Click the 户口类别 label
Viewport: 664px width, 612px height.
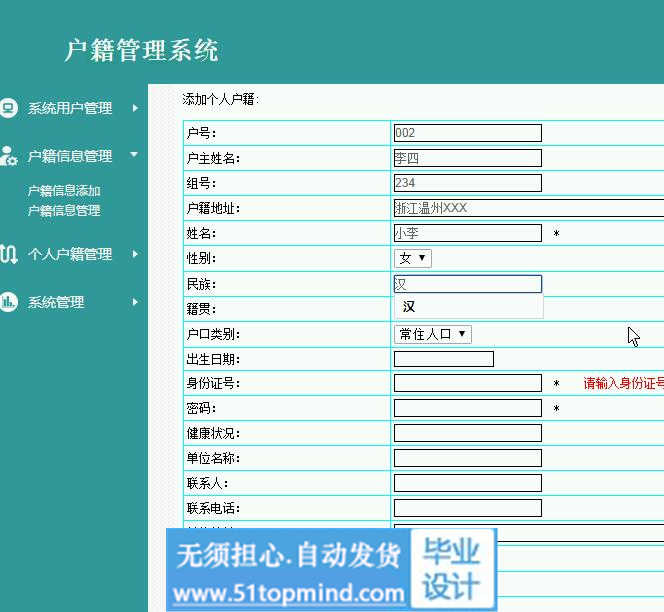tap(213, 334)
